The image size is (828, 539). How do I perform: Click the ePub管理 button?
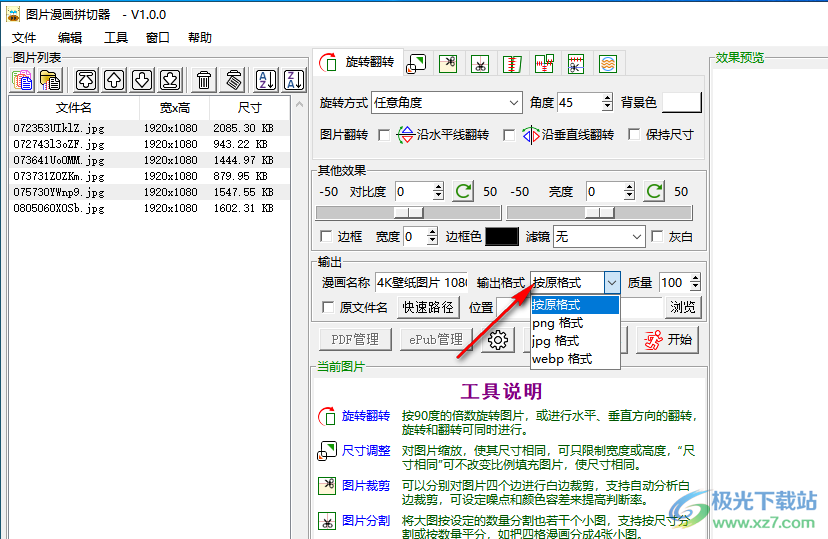point(436,339)
